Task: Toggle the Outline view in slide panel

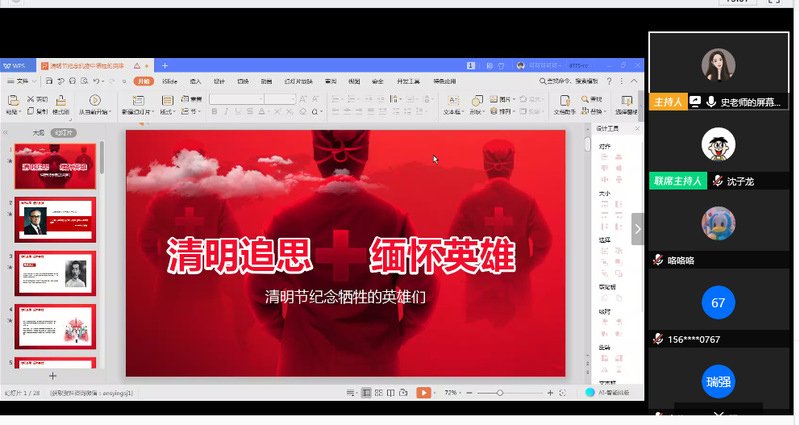Action: click(x=37, y=132)
